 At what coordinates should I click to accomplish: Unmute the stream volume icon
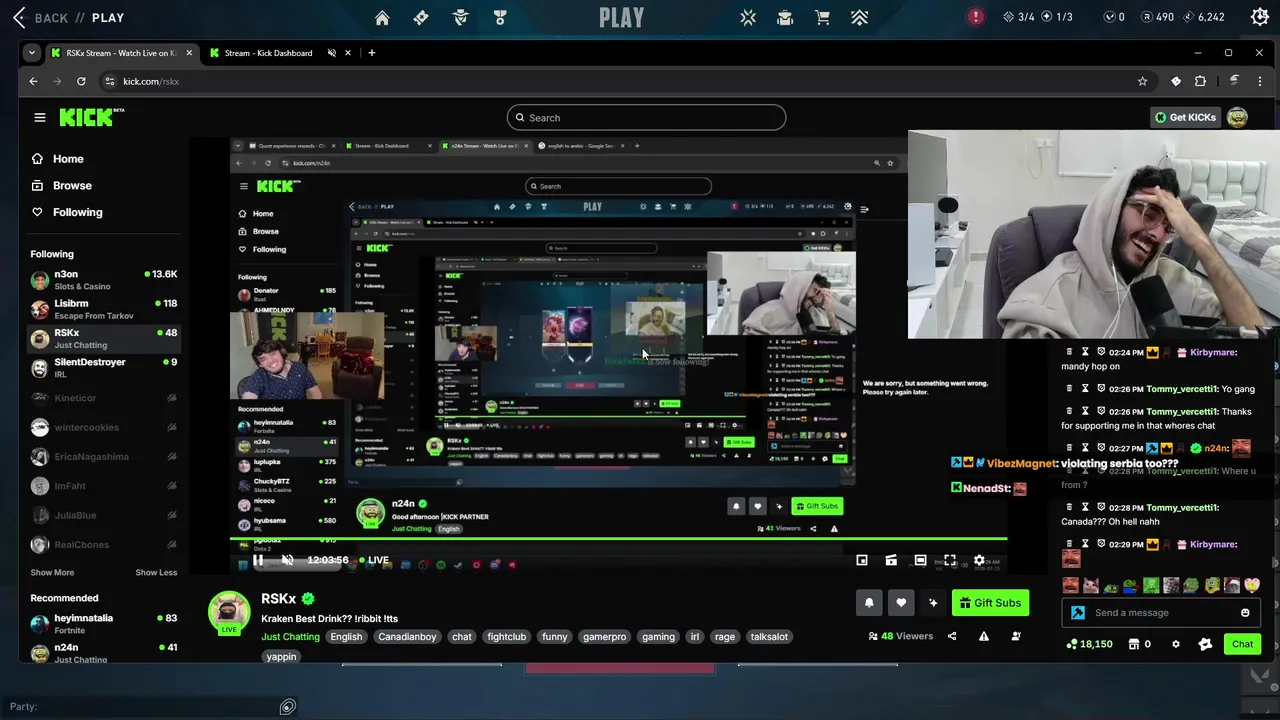click(x=288, y=560)
